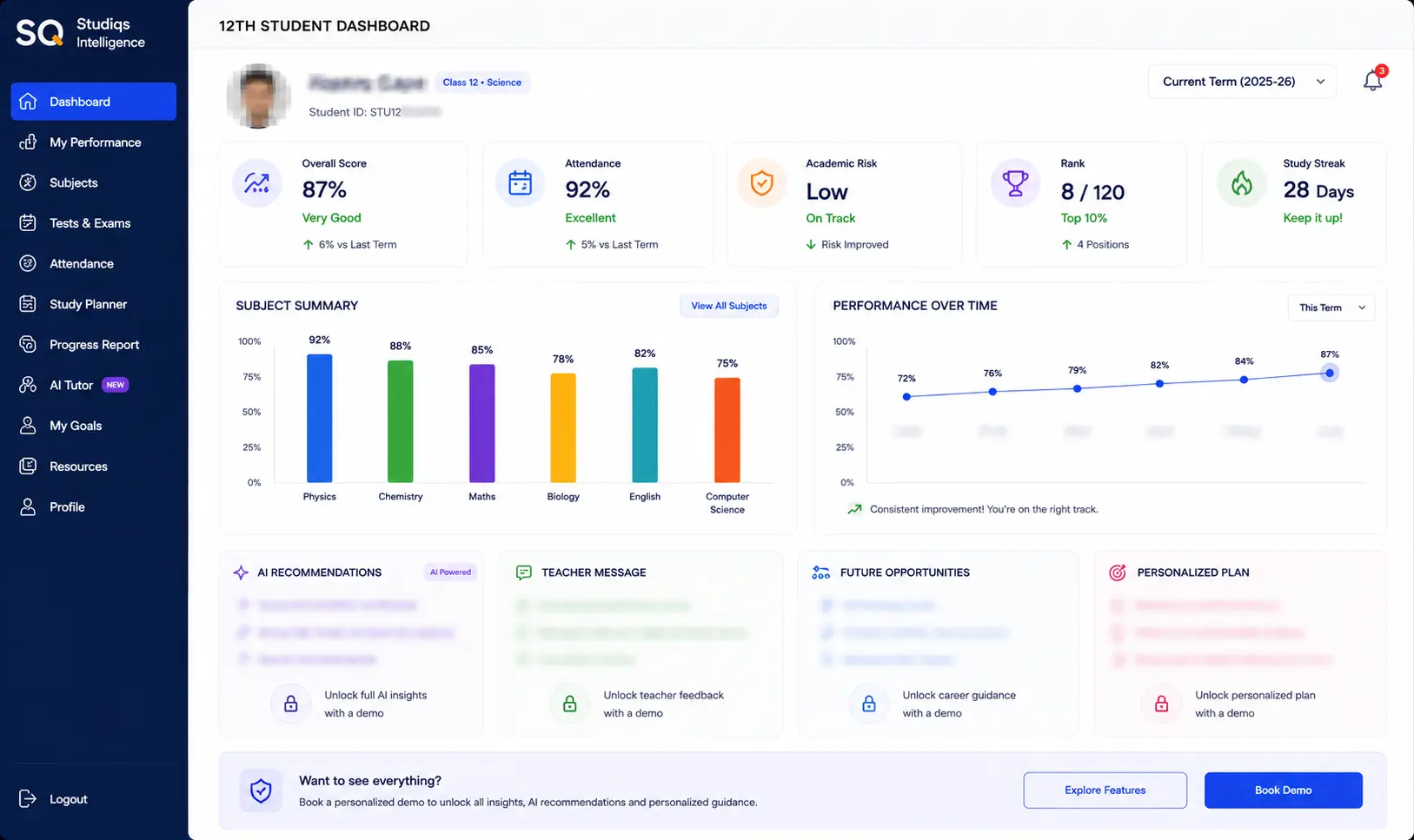Go to My Performance page
The height and width of the screenshot is (840, 1414).
(94, 142)
